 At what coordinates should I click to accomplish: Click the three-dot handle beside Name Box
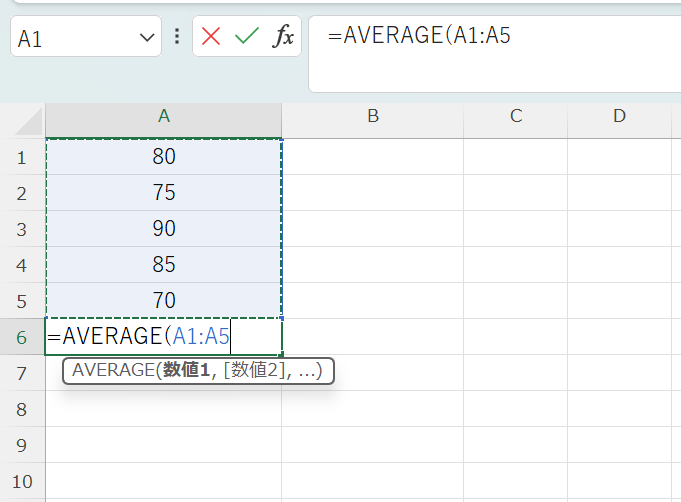pos(177,37)
